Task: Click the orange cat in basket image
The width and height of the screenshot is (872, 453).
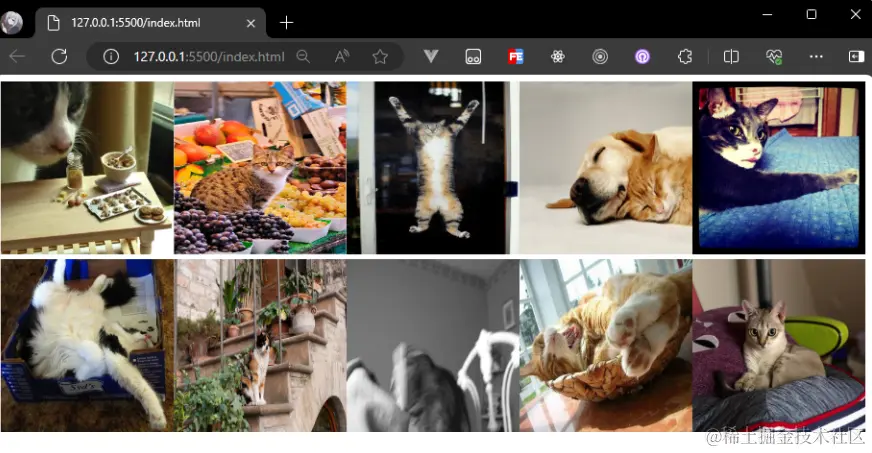Action: pos(606,345)
